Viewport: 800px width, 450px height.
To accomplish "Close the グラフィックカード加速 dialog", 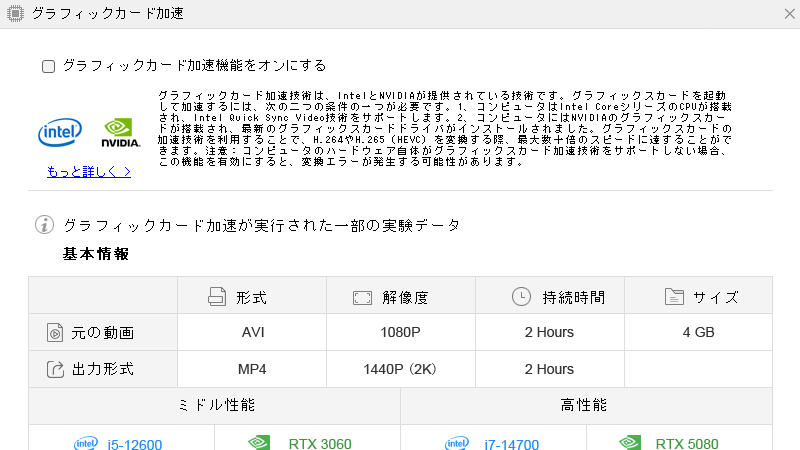I will tap(787, 12).
